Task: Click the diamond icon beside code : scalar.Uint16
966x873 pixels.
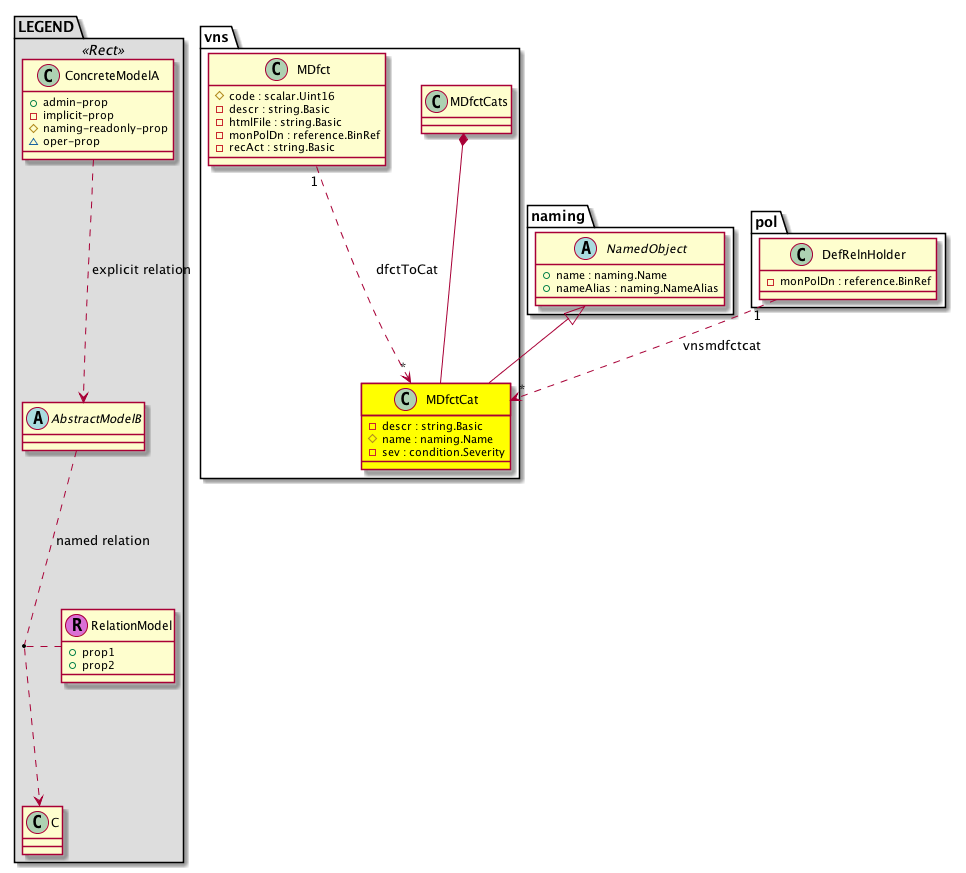Action: 220,96
